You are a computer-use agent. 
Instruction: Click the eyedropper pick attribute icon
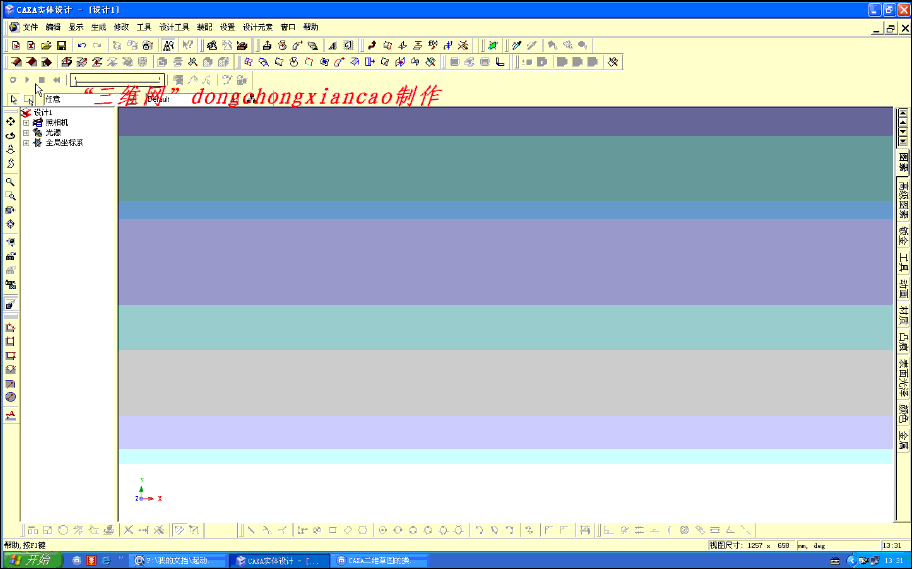pyautogui.click(x=516, y=45)
